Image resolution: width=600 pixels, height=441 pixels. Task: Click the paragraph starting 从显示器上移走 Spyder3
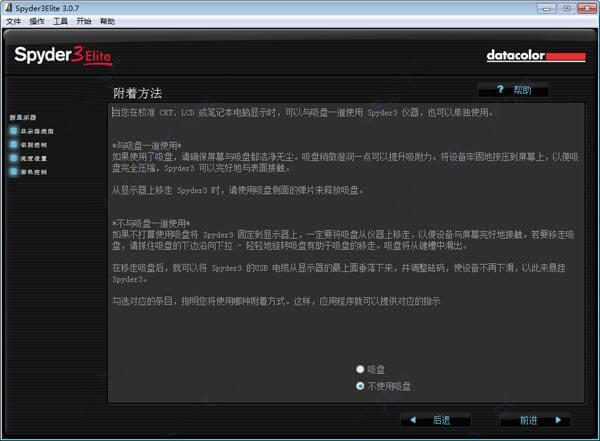click(x=237, y=190)
